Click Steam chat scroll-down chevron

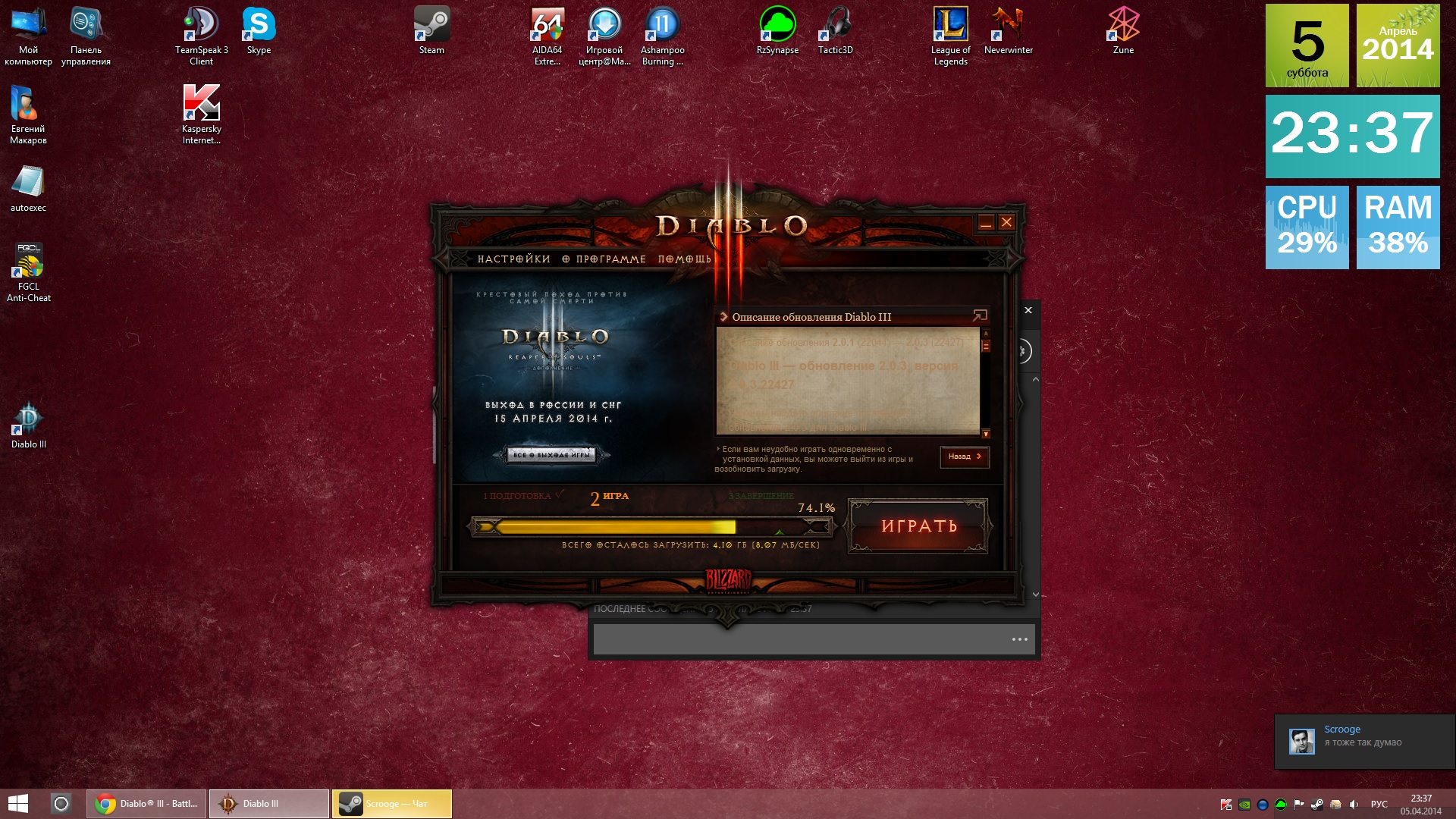[1036, 595]
